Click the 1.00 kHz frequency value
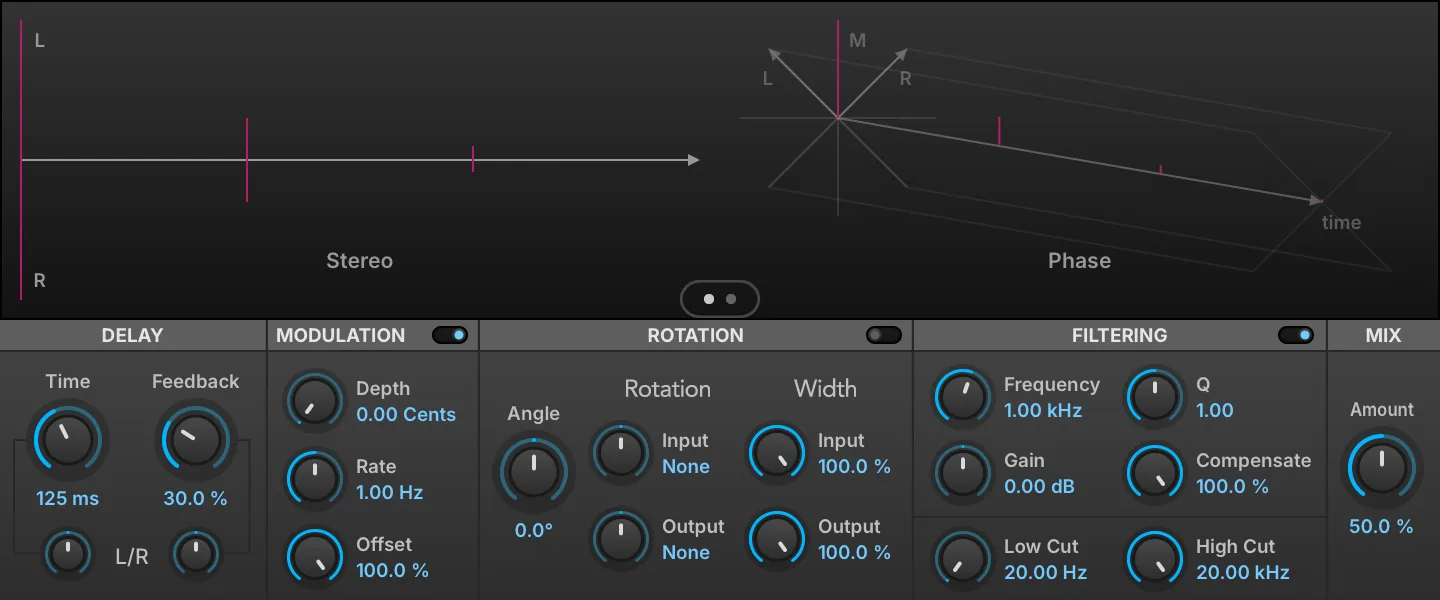The width and height of the screenshot is (1440, 600). [1043, 410]
